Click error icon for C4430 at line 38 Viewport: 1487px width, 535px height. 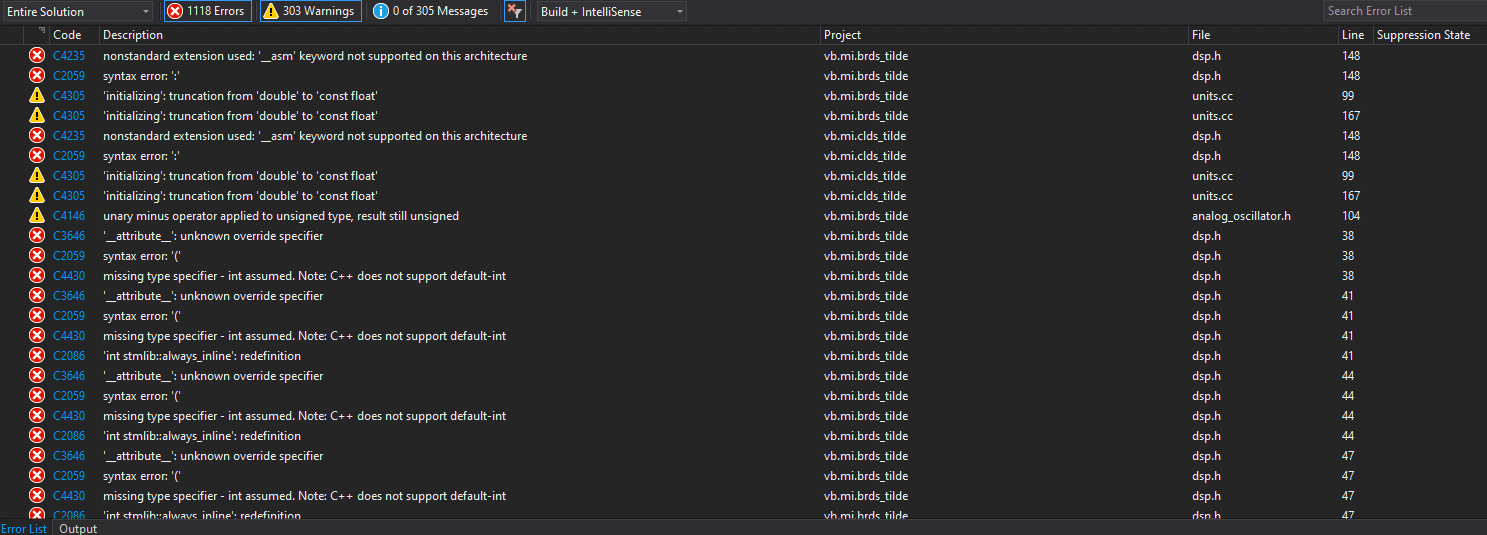(x=37, y=276)
